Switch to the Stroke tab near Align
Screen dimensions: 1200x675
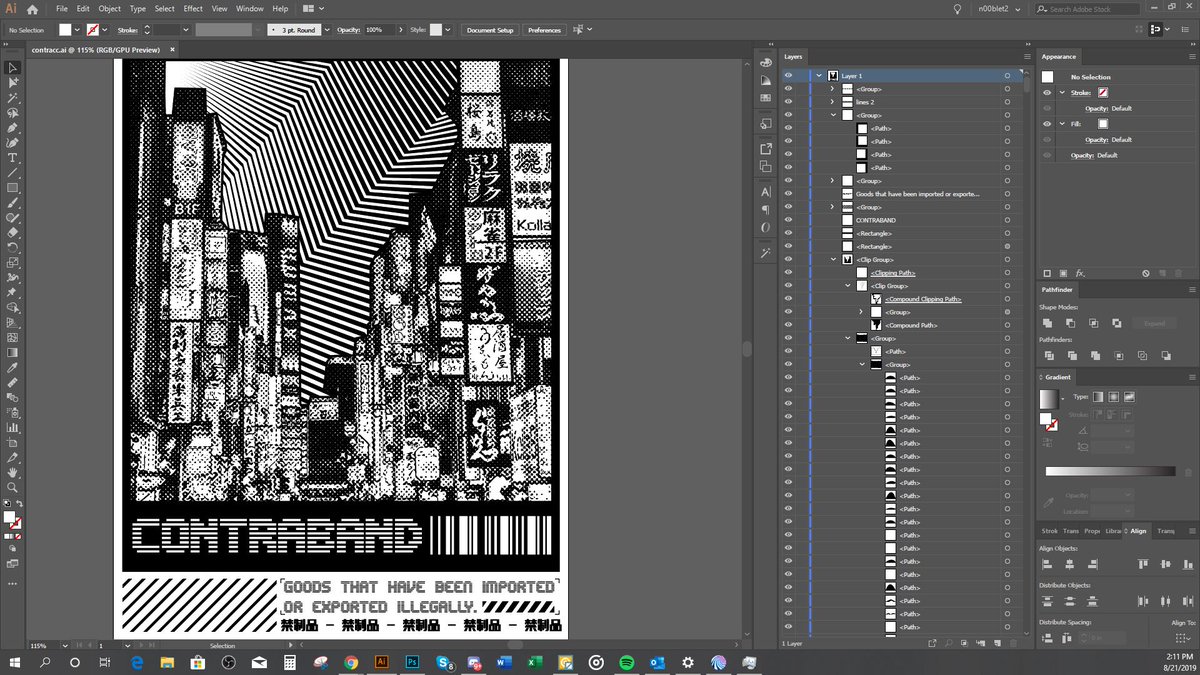coord(1050,531)
